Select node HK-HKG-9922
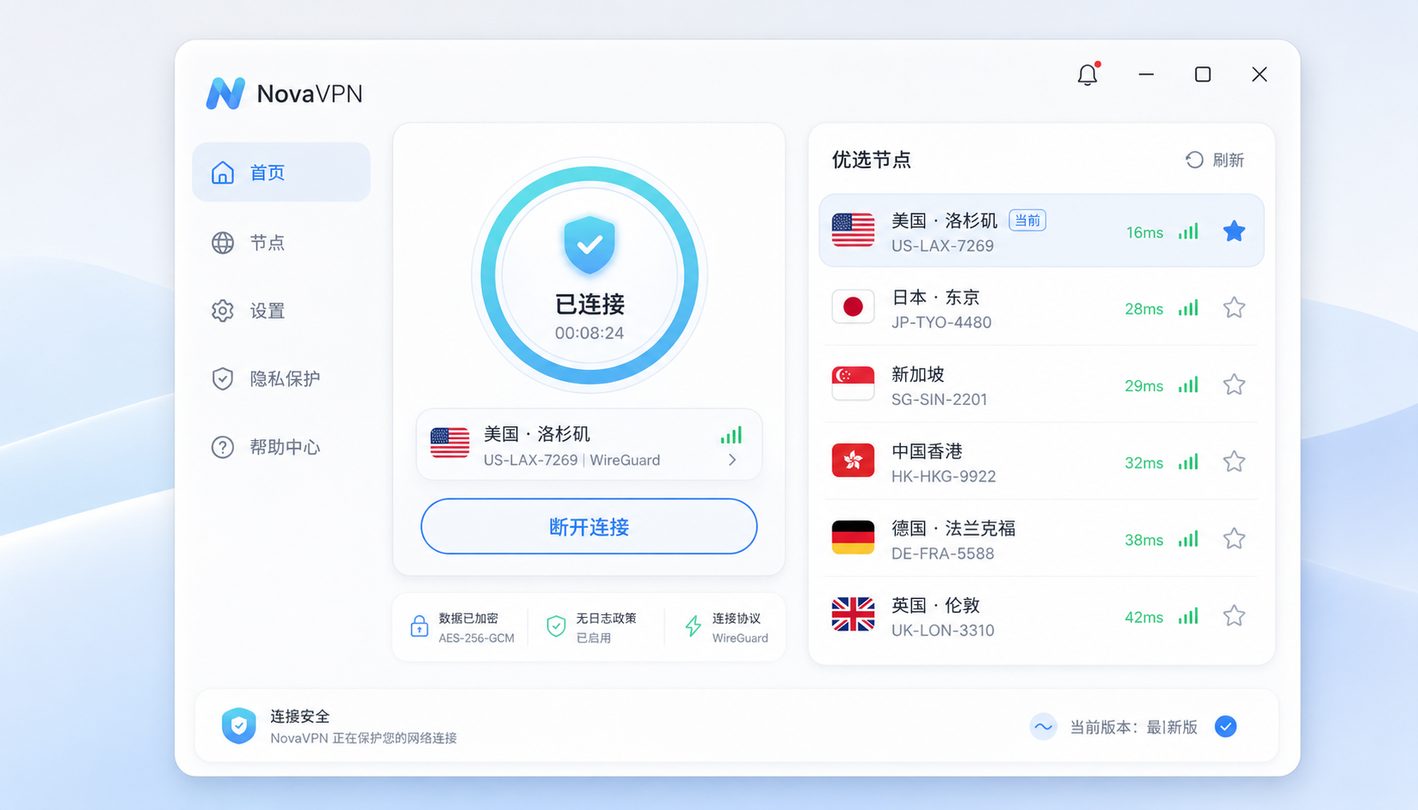 pos(1041,462)
